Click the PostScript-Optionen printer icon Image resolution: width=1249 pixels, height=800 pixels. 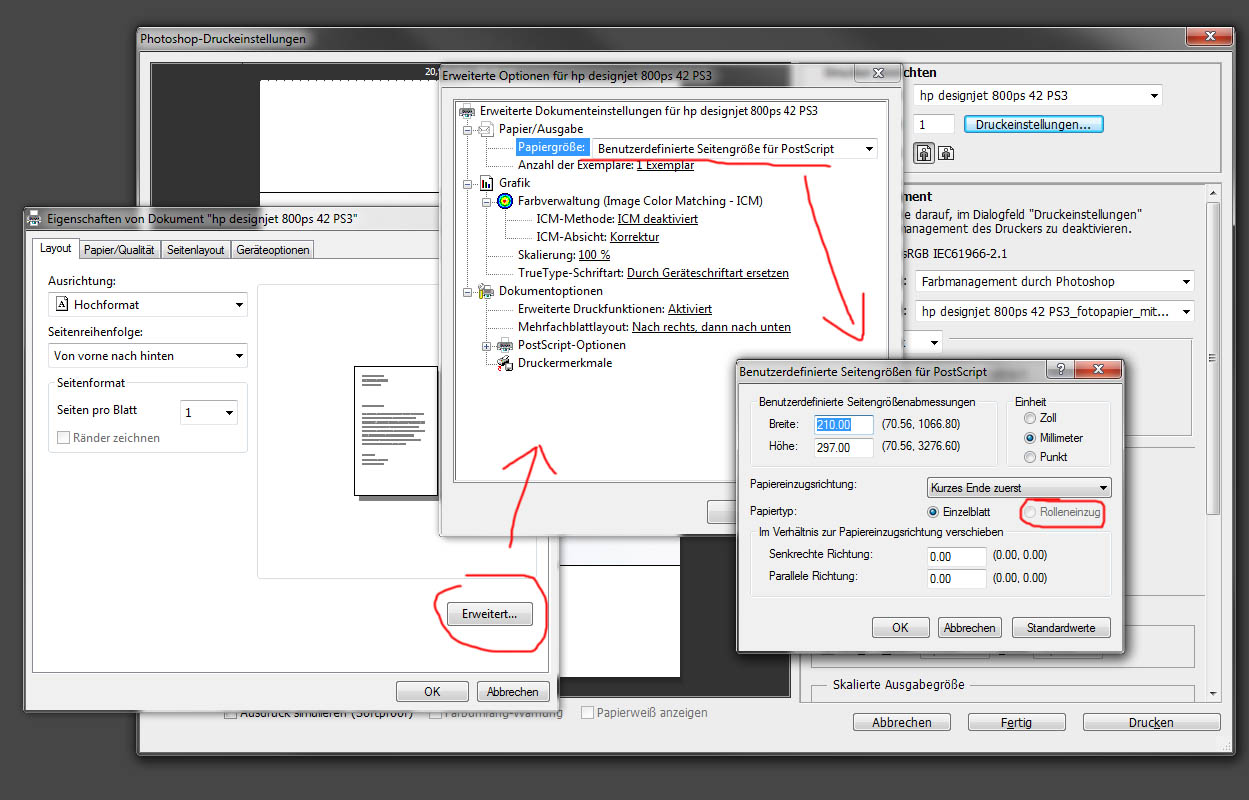(x=505, y=345)
